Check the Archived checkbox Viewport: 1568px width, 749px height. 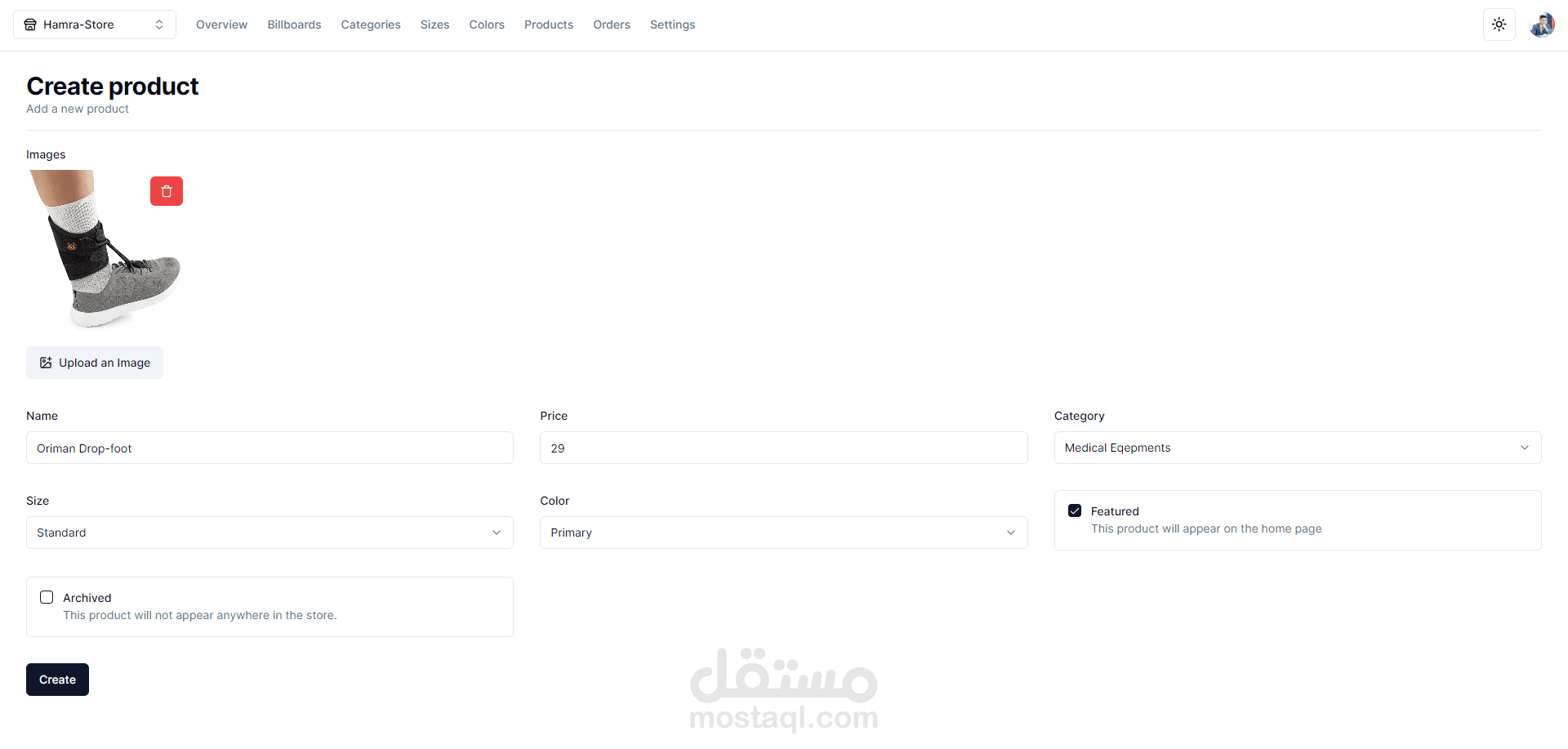[x=47, y=597]
